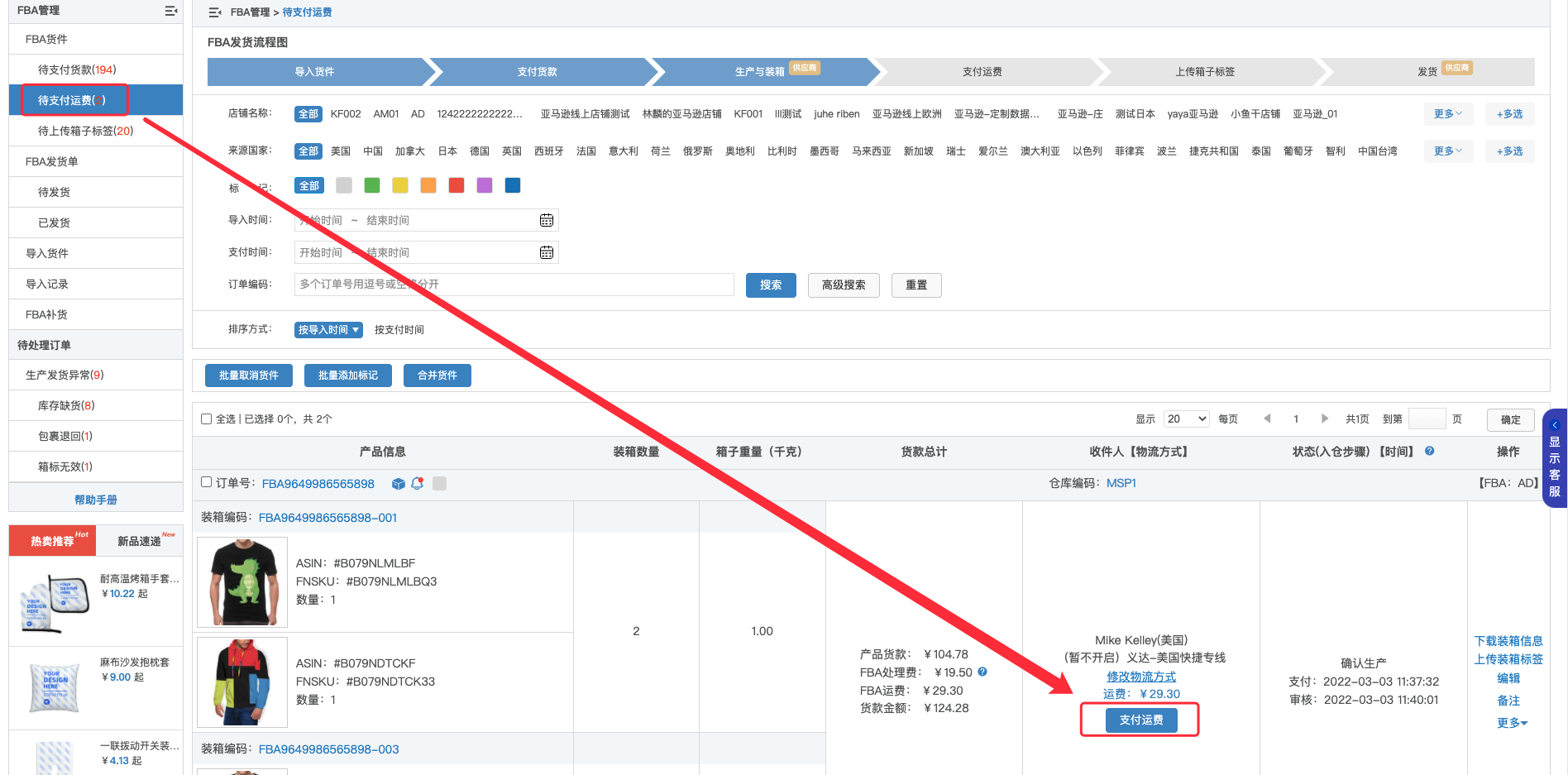The height and width of the screenshot is (775, 1568).
Task: Select the green mark color swatch
Action: pos(372,186)
